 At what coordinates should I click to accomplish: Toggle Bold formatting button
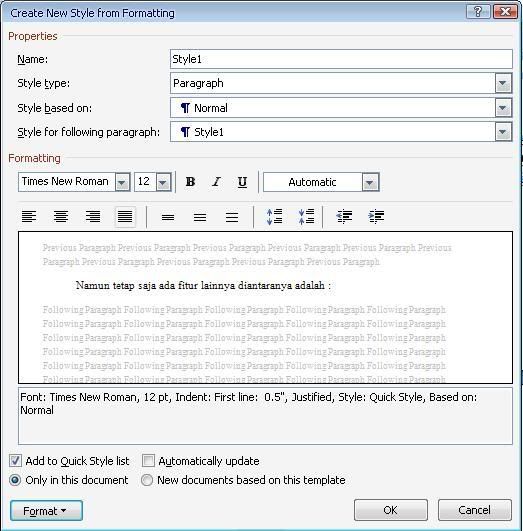(190, 182)
